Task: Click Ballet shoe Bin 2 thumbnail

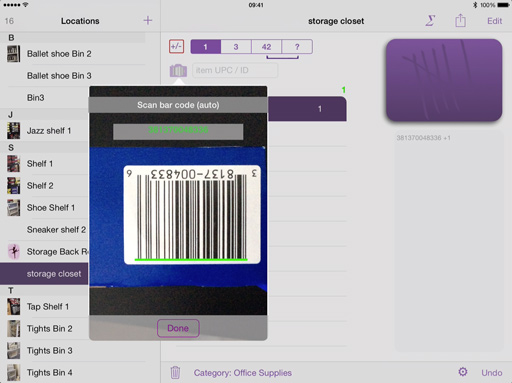Action: 14,54
